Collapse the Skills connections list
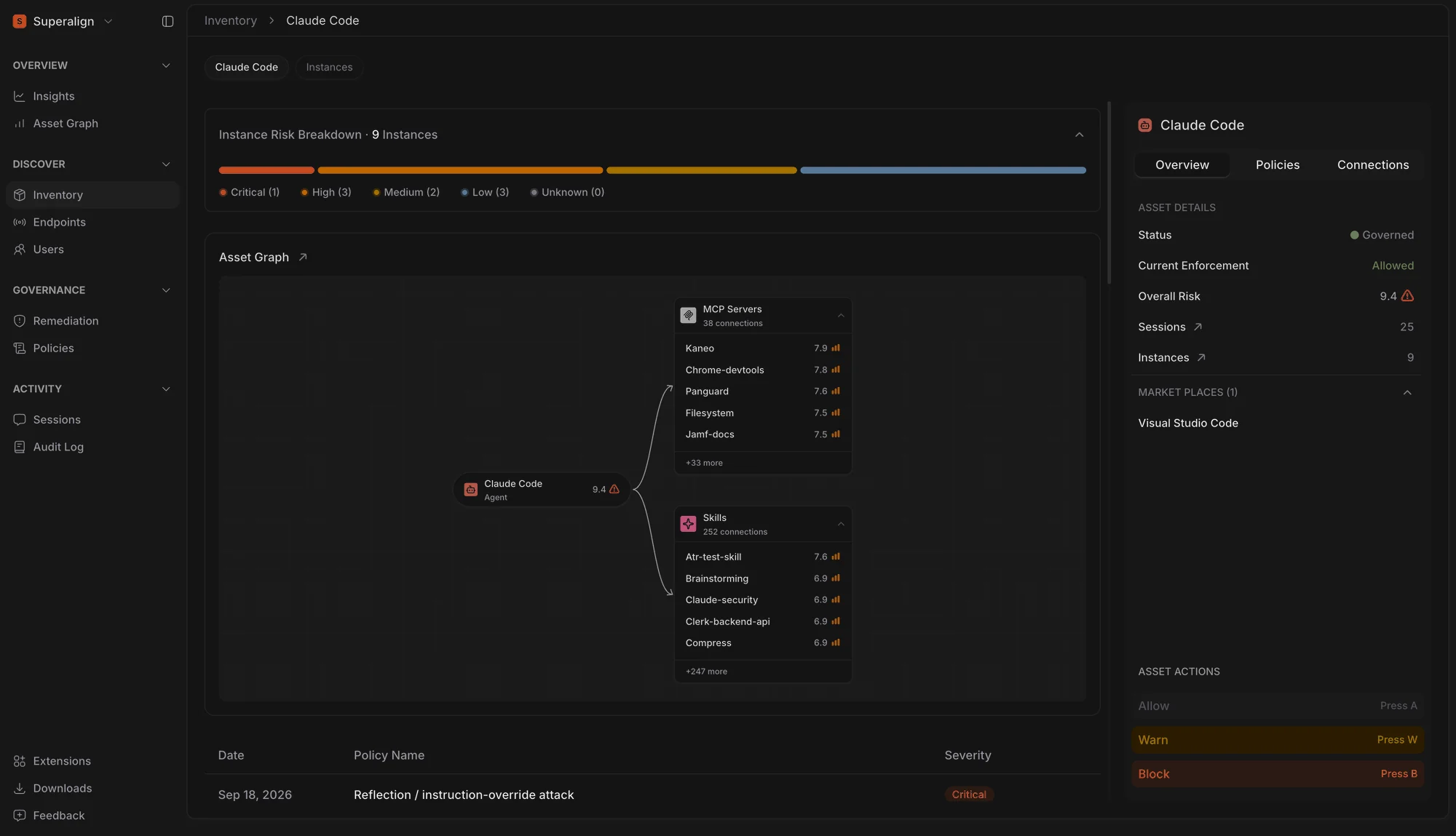 coord(841,524)
